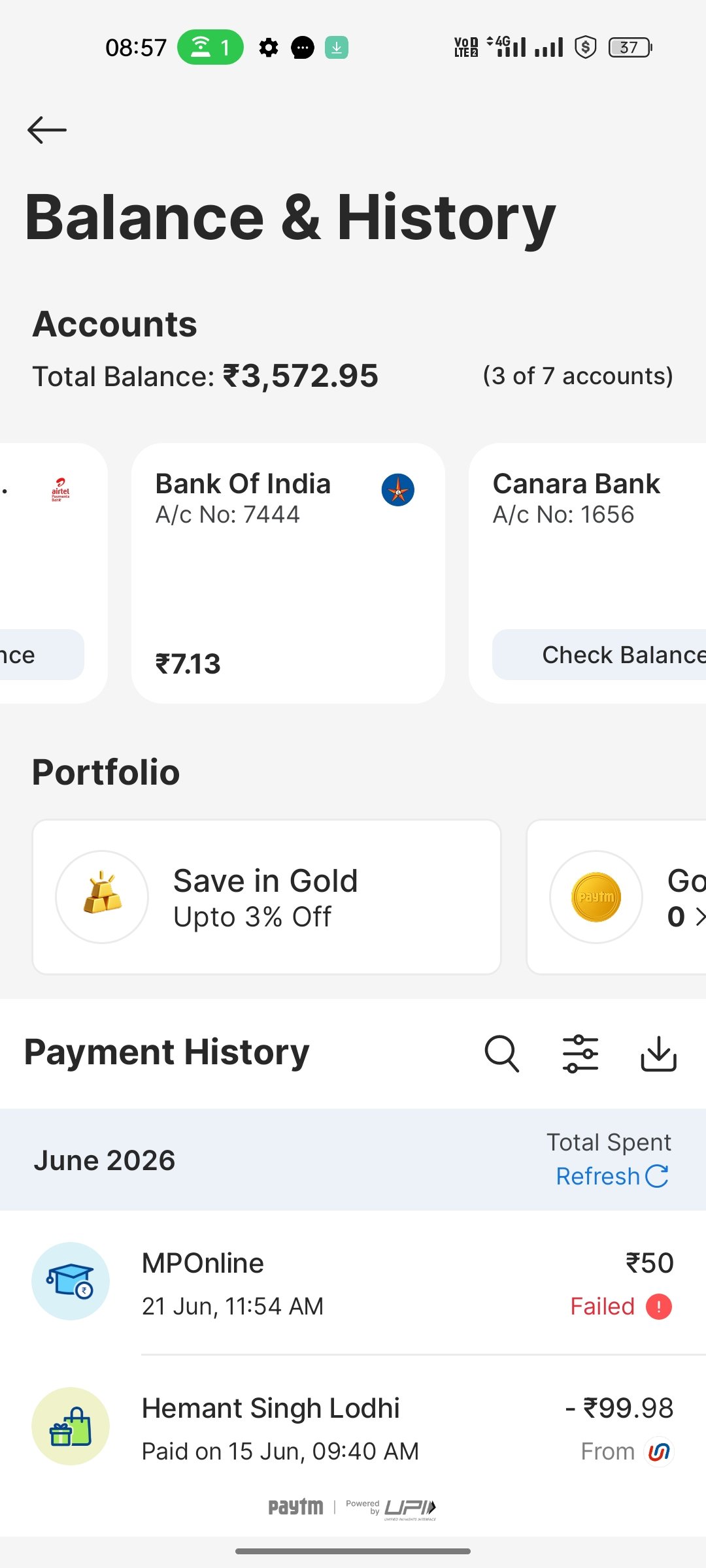Open the Save in Gold offer
Image resolution: width=706 pixels, height=1568 pixels.
[267, 897]
